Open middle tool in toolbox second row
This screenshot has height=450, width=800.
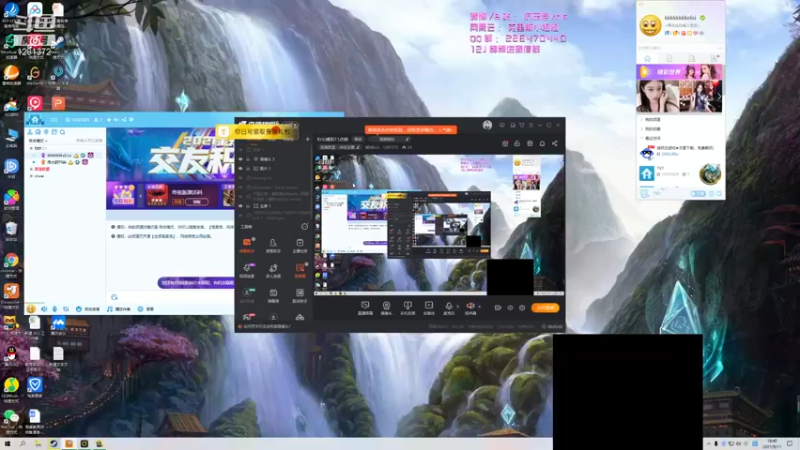point(273,270)
